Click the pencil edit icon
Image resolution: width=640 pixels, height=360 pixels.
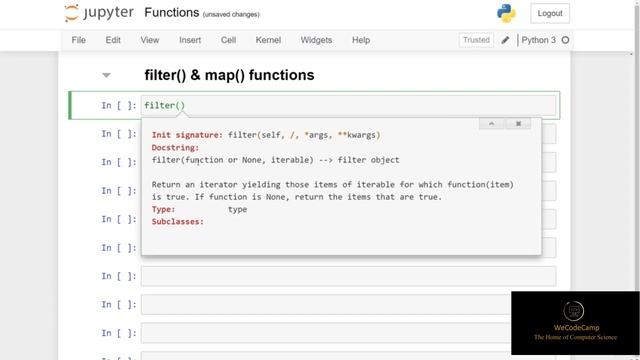[505, 40]
